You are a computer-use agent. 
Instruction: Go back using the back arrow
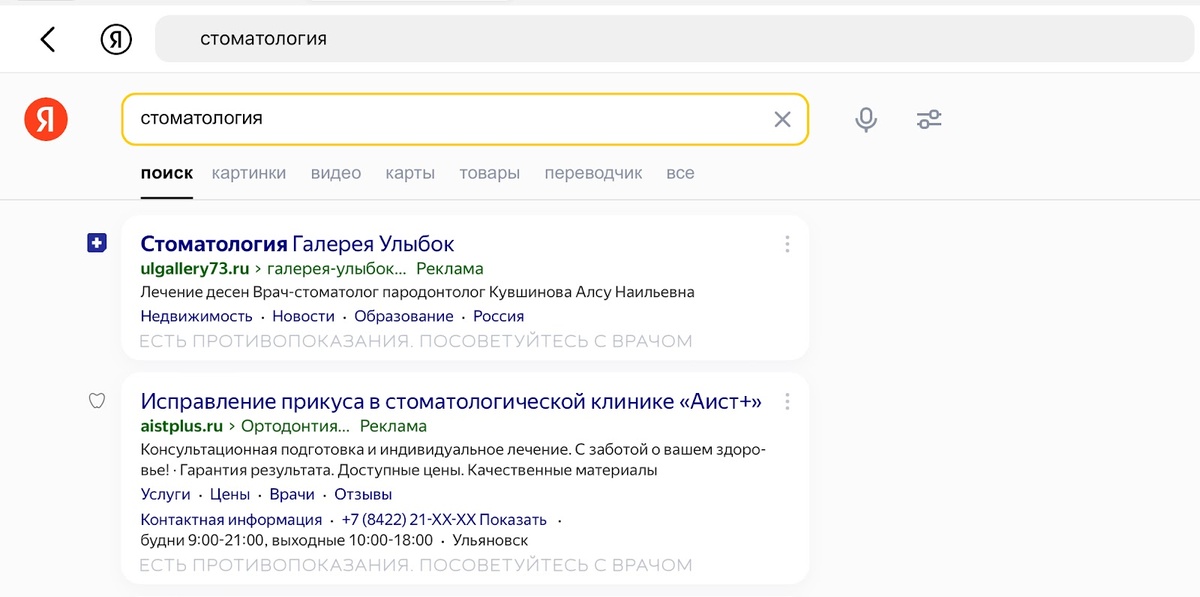(48, 39)
